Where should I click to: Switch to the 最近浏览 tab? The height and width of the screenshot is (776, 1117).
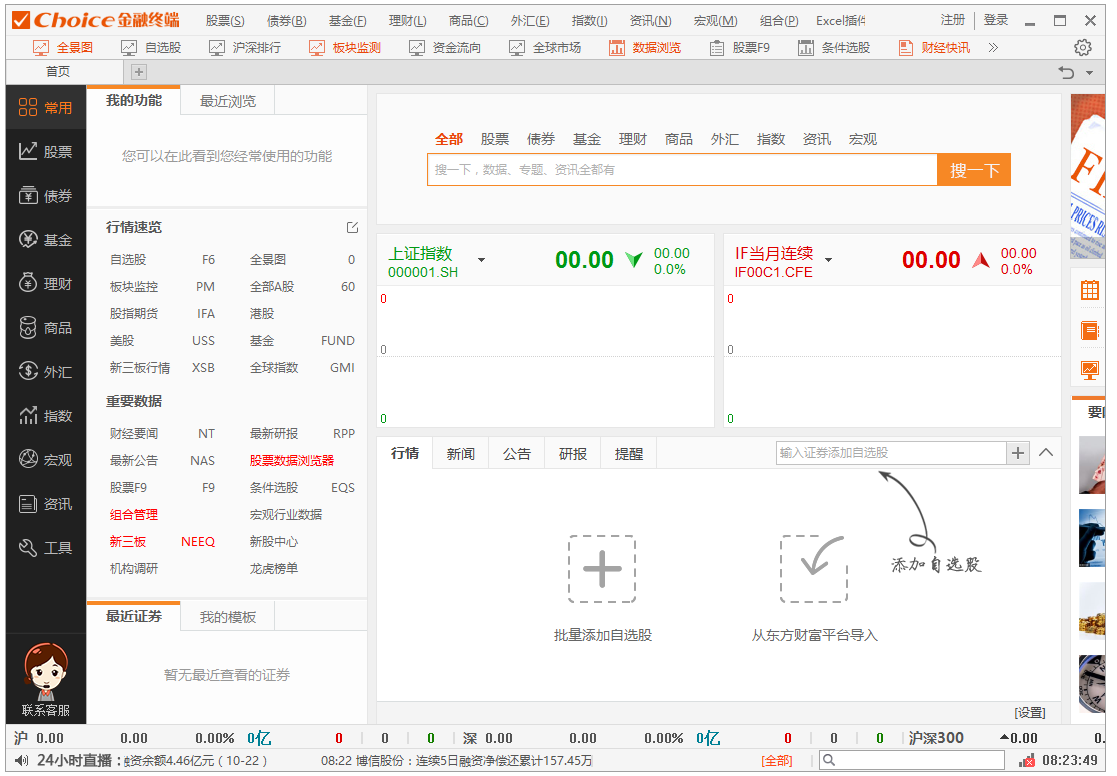click(228, 101)
